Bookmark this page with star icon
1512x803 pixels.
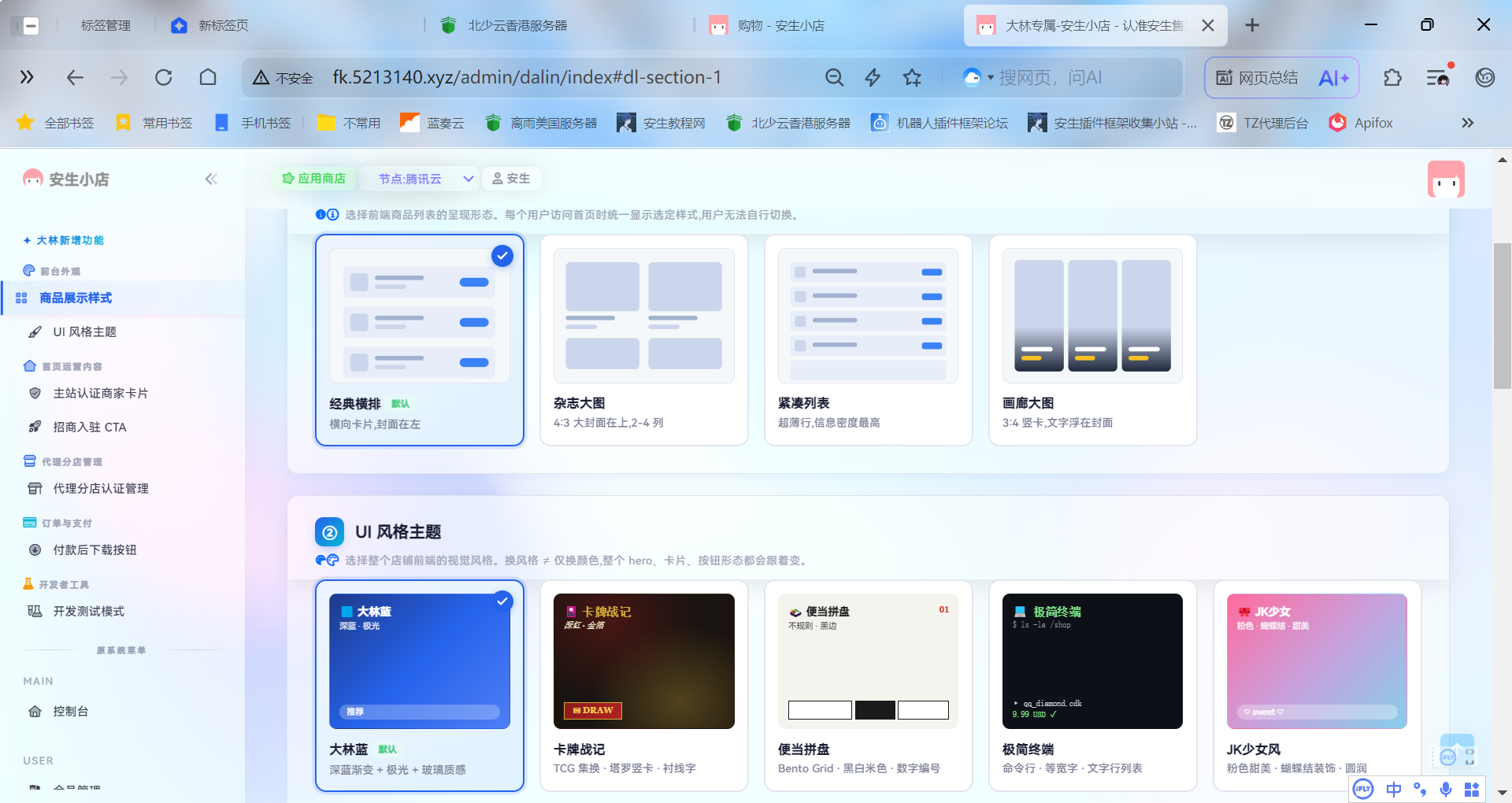pos(912,77)
